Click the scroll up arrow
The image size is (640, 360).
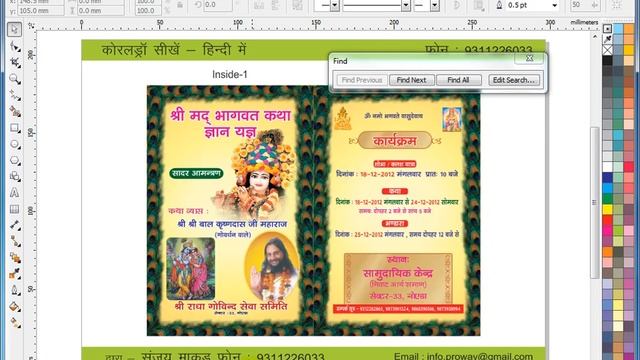(595, 37)
